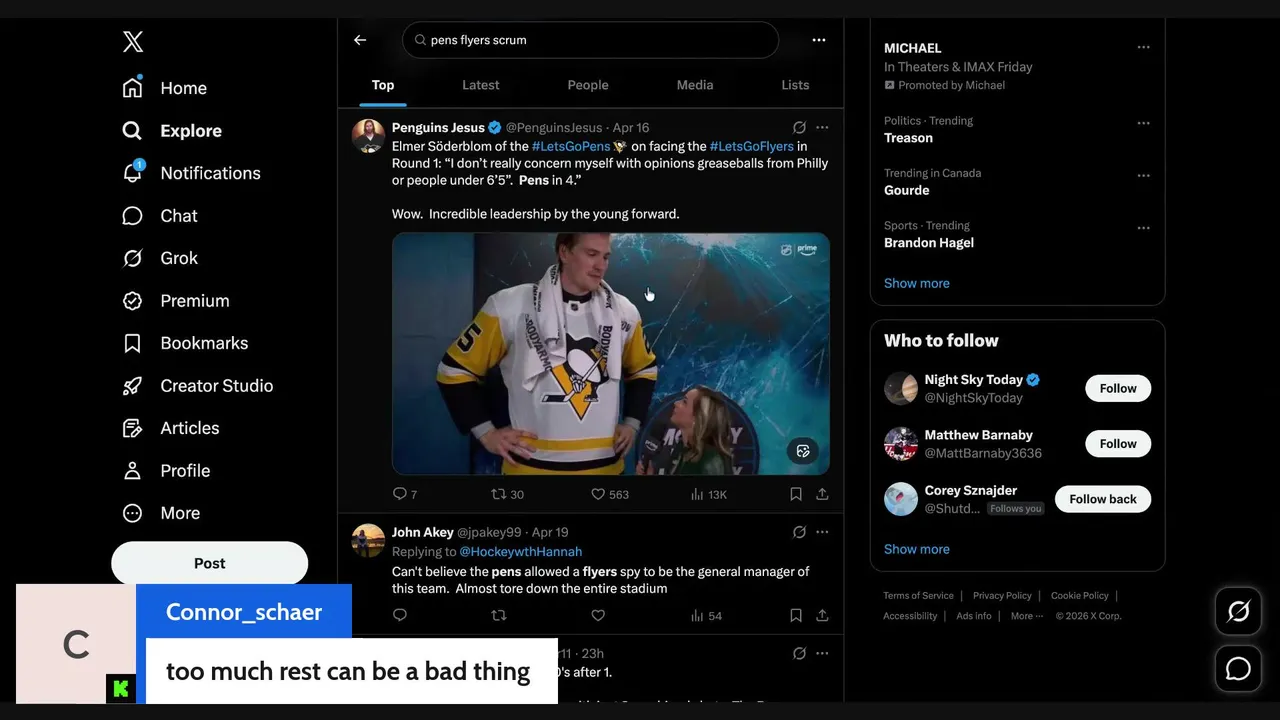Viewport: 1280px width, 720px height.
Task: Switch to the Lists tab
Action: point(796,85)
